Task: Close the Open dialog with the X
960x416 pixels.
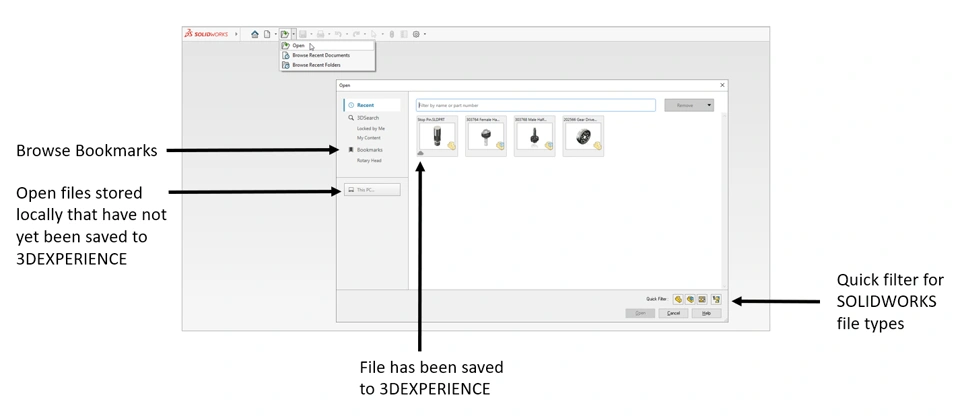Action: [722, 85]
